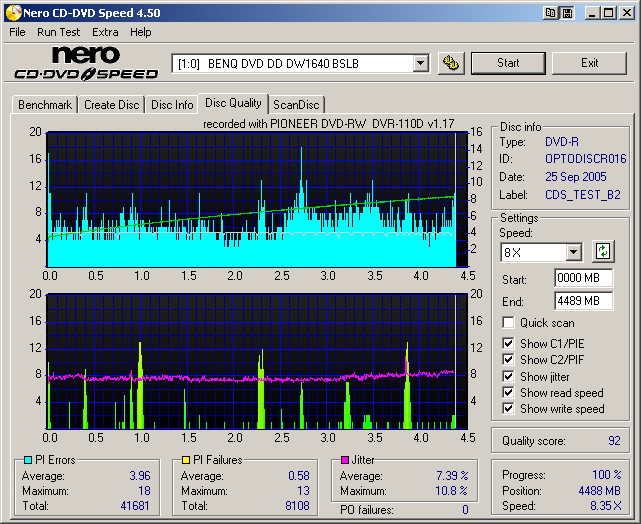Click the copy-to-clipboard icon in title bar
Screen dimensions: 641x524
[551, 13]
